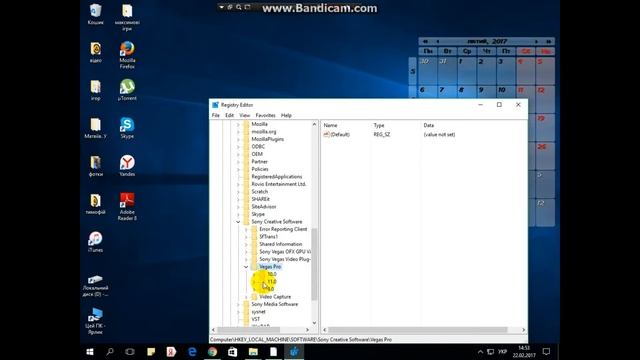640x360 pixels.
Task: Select the (Default) registry value
Action: [x=337, y=134]
